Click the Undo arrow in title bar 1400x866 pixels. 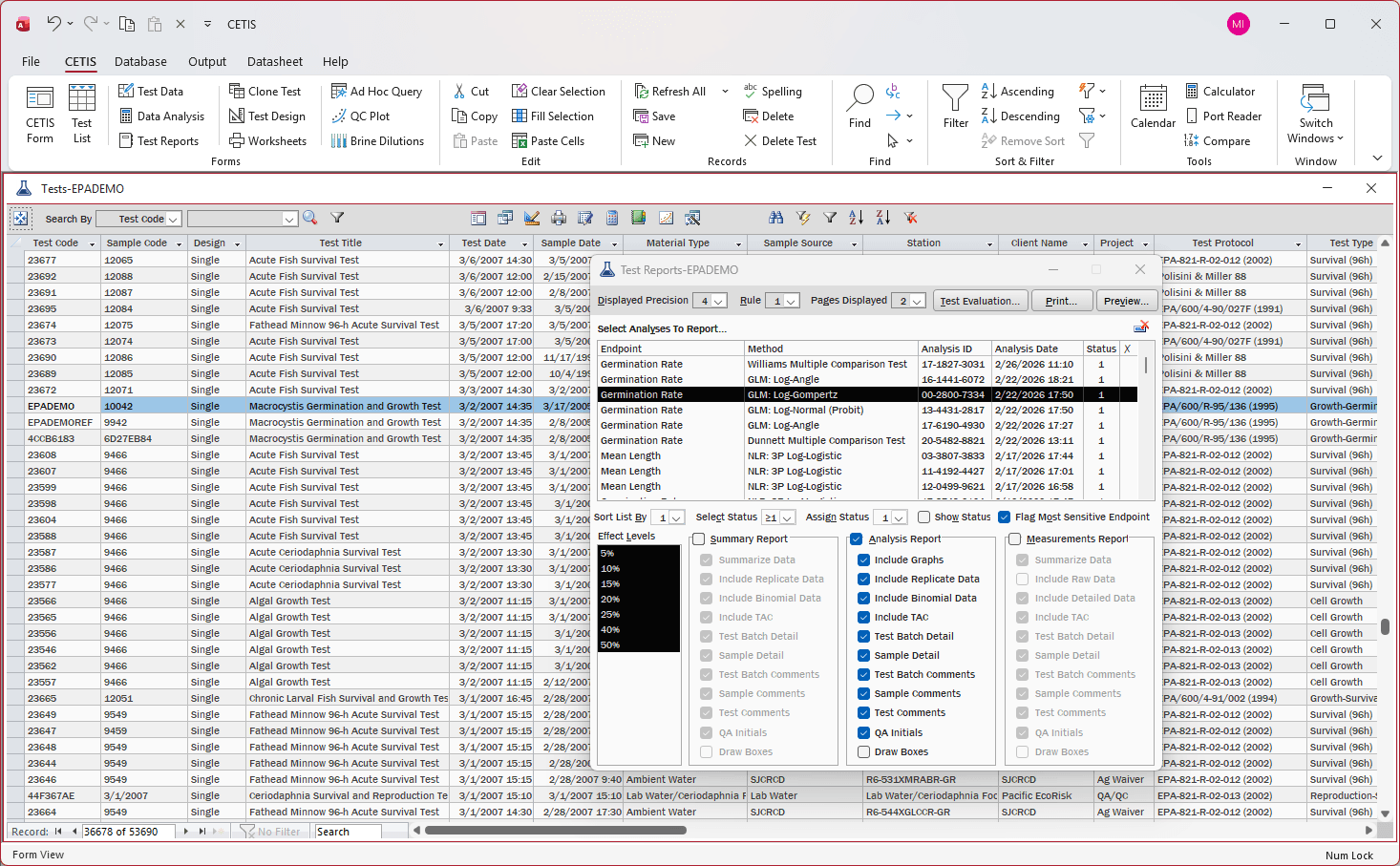point(54,24)
